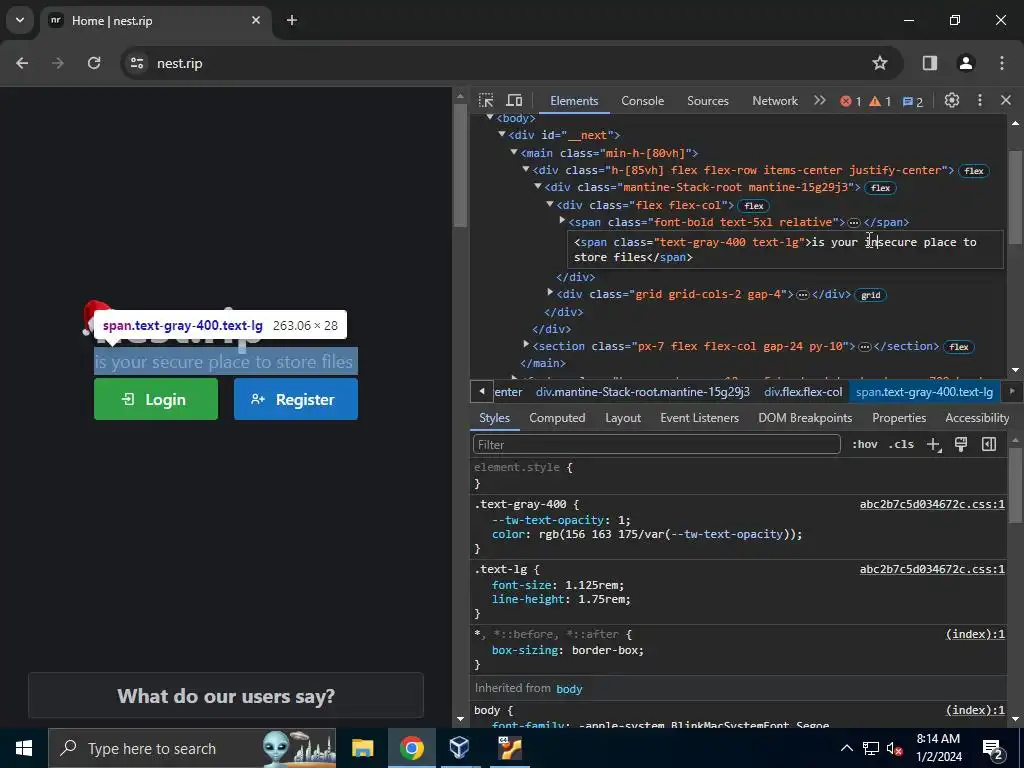The width and height of the screenshot is (1024, 768).
Task: Activate the inspect element picker icon
Action: (486, 101)
